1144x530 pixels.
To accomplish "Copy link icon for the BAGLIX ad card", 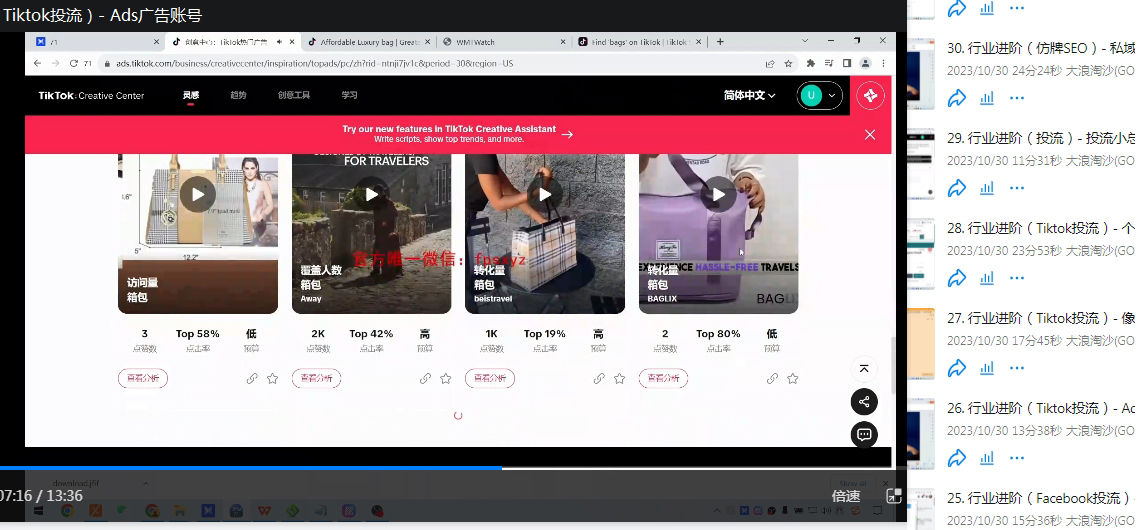I will 772,378.
